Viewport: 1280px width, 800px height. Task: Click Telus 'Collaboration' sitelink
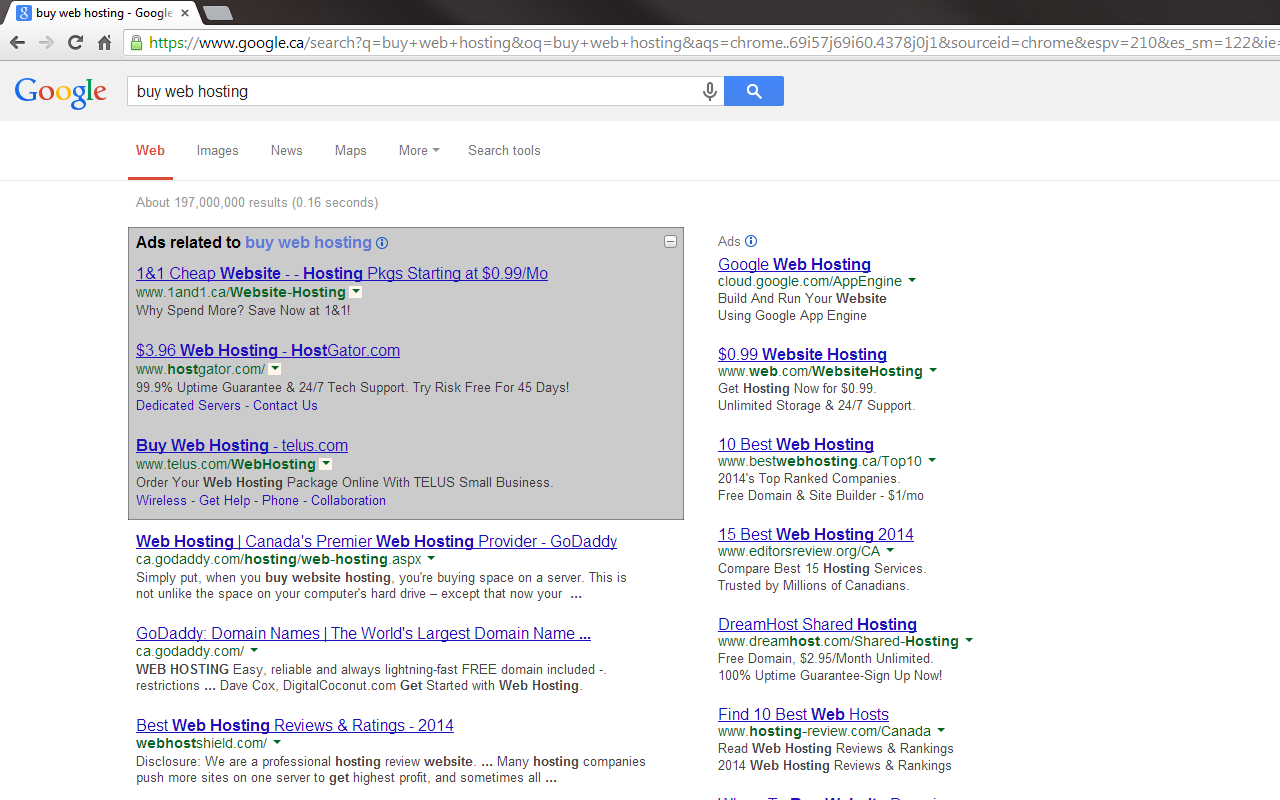tap(348, 500)
